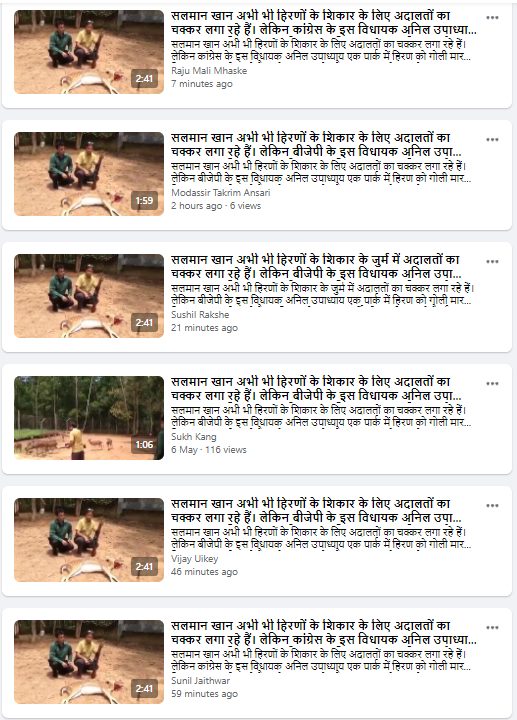Open the video title above Modassir Takrim Ansari
The height and width of the screenshot is (720, 517).
(316, 145)
